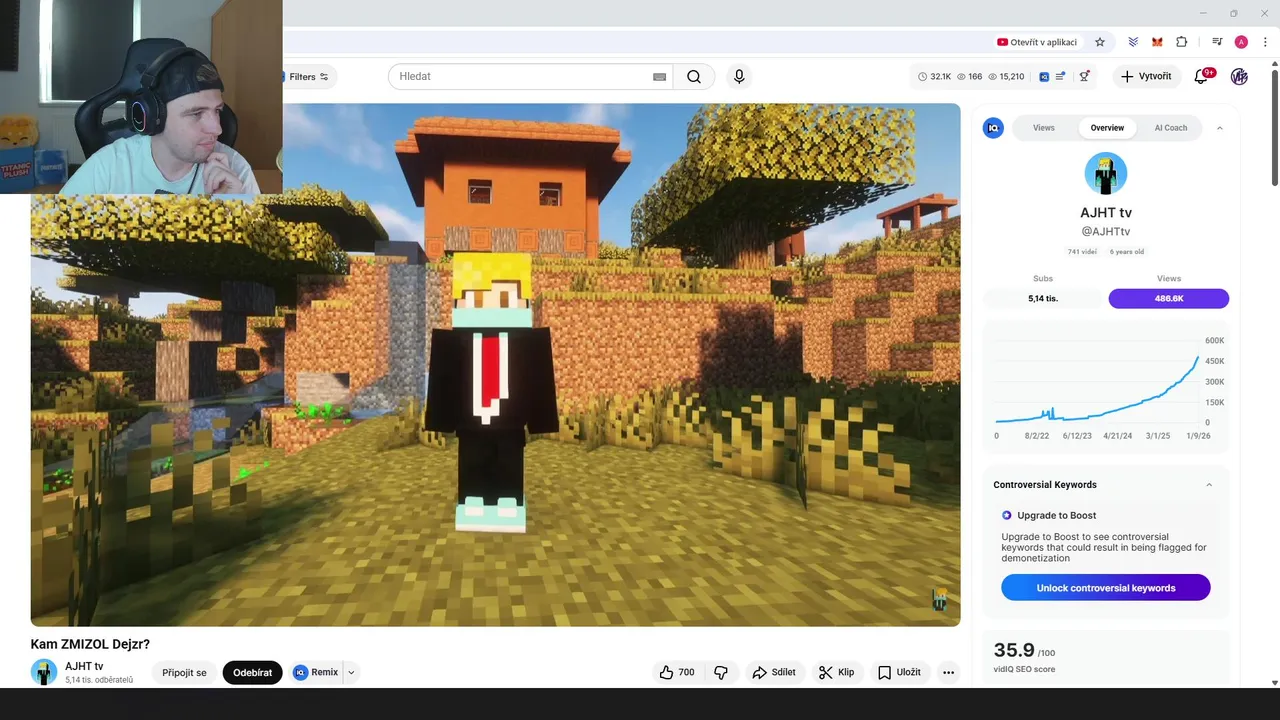Screen dimensions: 1280x720
Task: Select the 486.6K views stat pill
Action: [x=1169, y=298]
